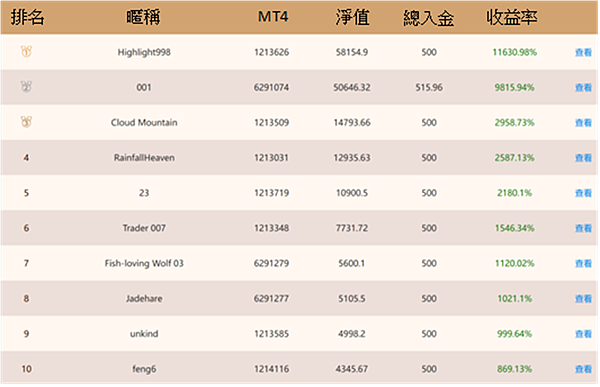
Task: Click net value 7731.72
Action: point(352,228)
